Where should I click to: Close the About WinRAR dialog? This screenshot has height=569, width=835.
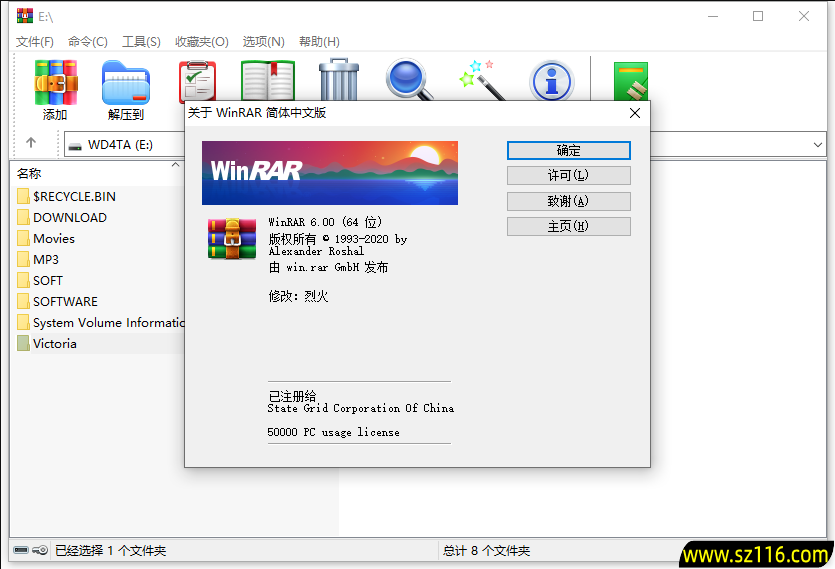(x=635, y=113)
